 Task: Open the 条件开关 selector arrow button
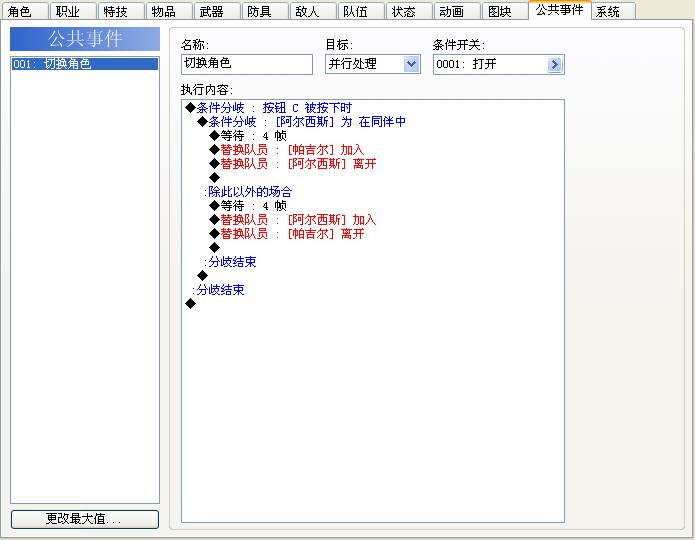554,65
